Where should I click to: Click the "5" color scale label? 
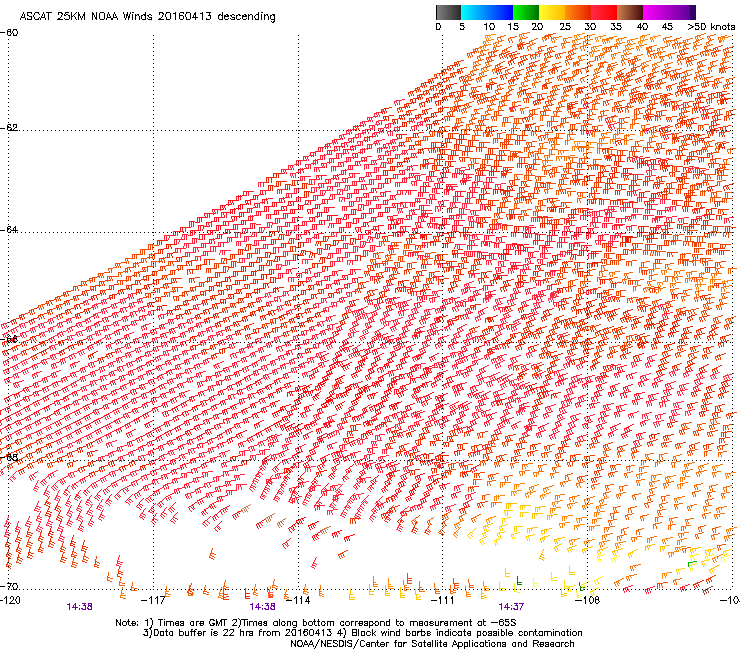pyautogui.click(x=462, y=27)
